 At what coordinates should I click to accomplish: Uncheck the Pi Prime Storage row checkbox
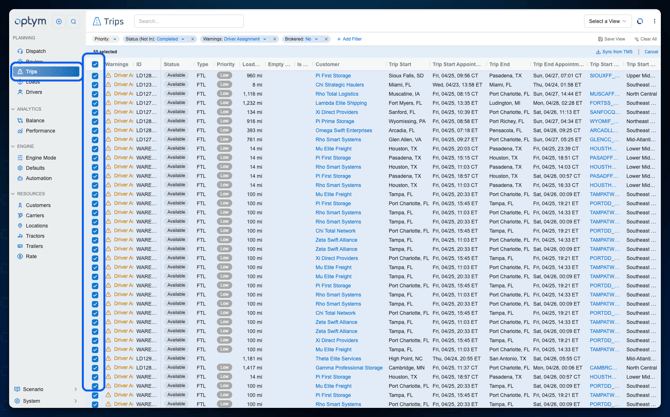[x=95, y=121]
